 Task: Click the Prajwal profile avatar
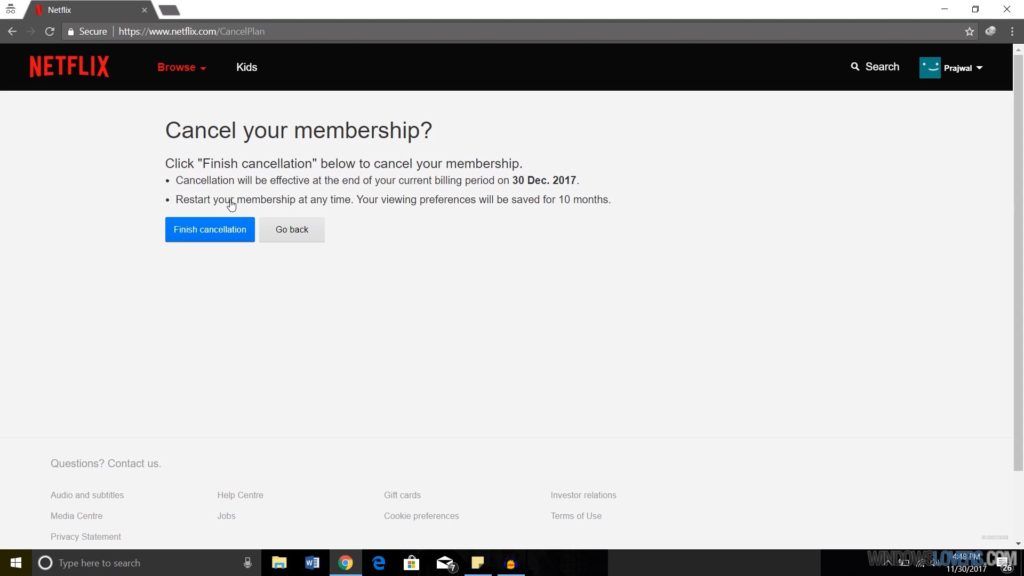[929, 67]
